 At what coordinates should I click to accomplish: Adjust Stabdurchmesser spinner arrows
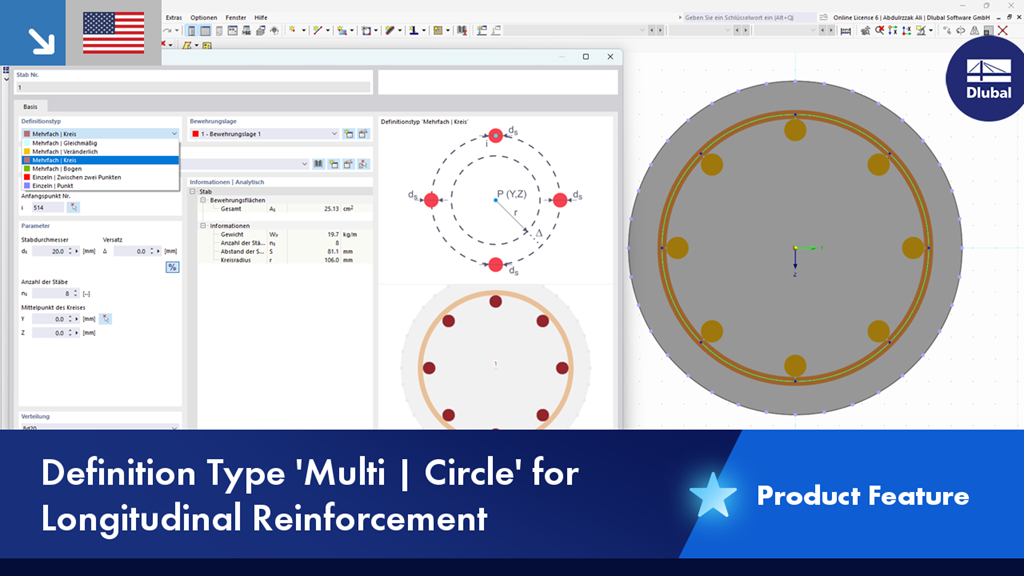click(70, 251)
